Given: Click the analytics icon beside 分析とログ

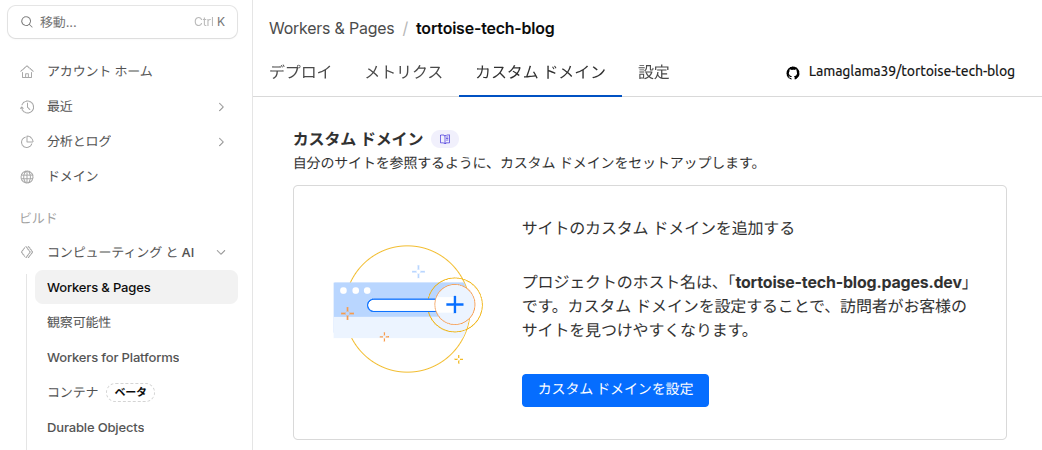Looking at the screenshot, I should pos(27,141).
